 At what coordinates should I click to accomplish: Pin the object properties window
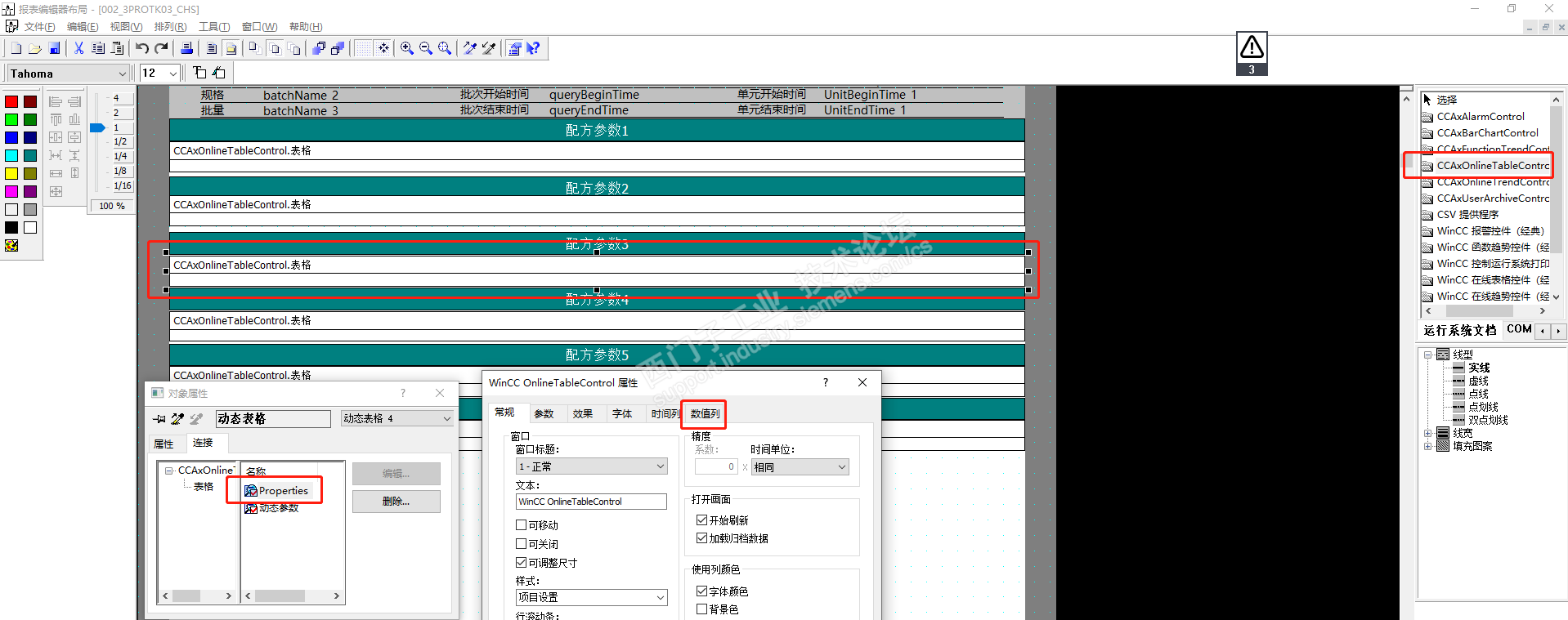click(x=159, y=419)
